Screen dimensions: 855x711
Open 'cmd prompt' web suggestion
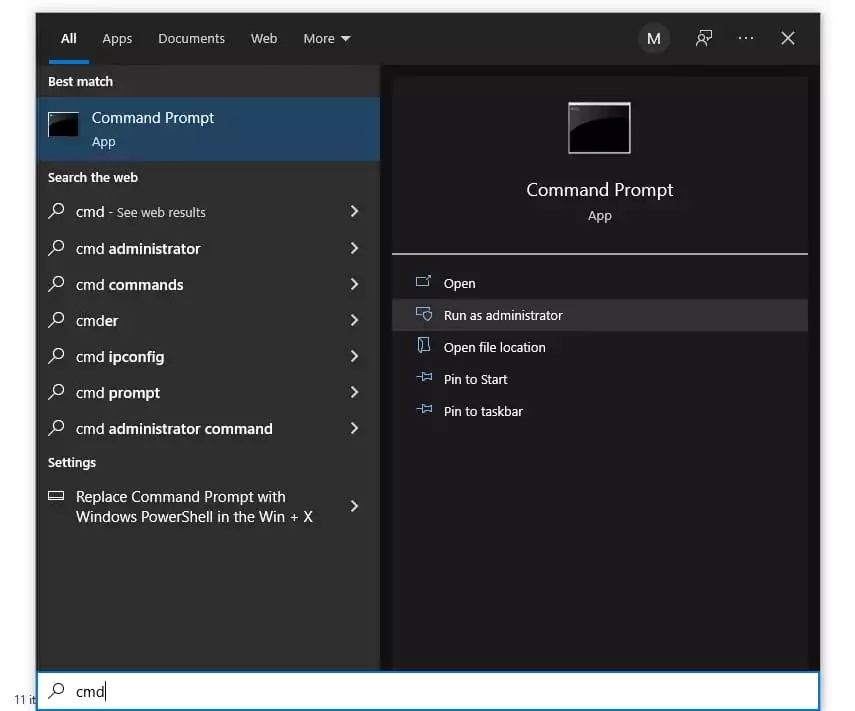tap(208, 393)
